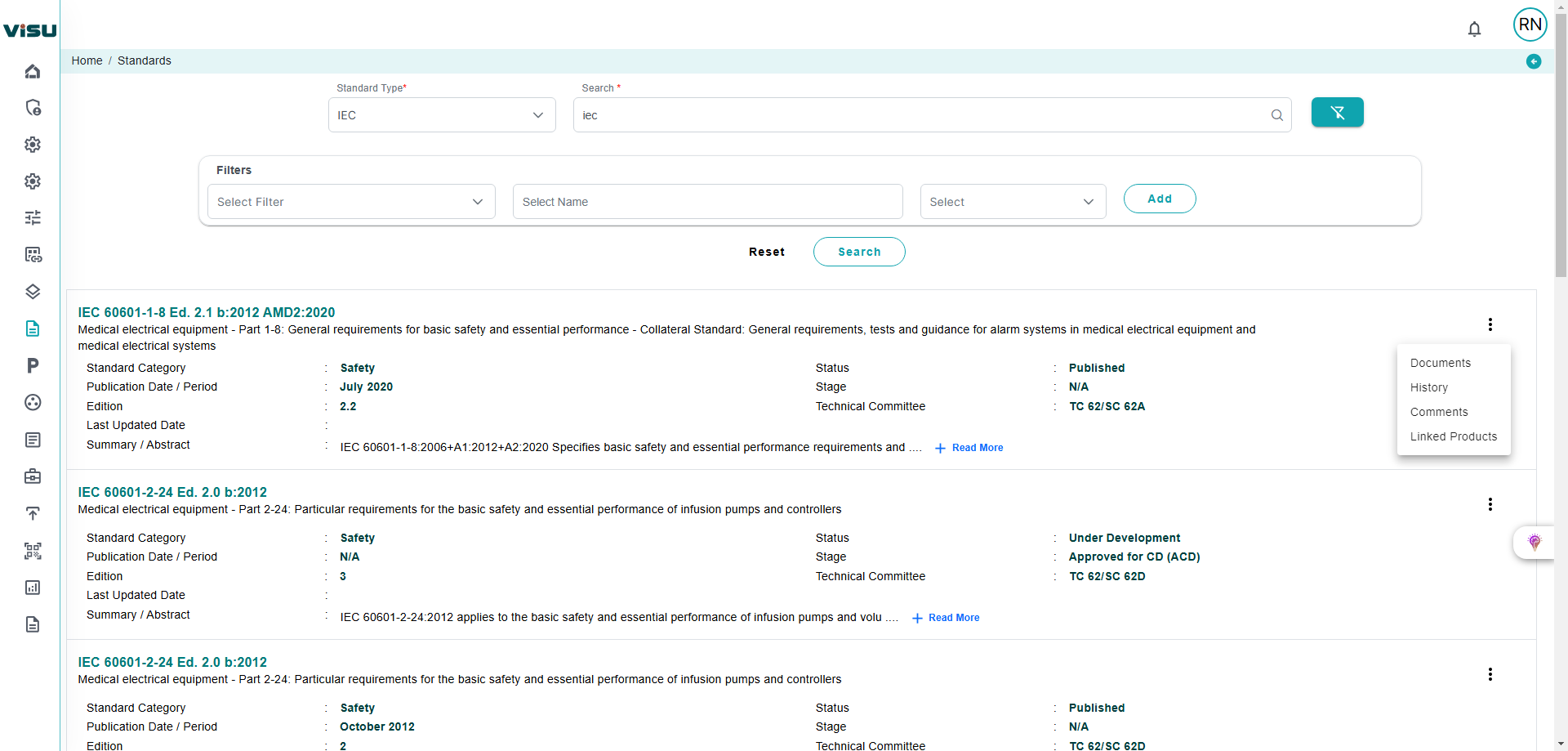Select Linked Products in context menu
This screenshot has height=751, width=1568.
pyautogui.click(x=1453, y=436)
